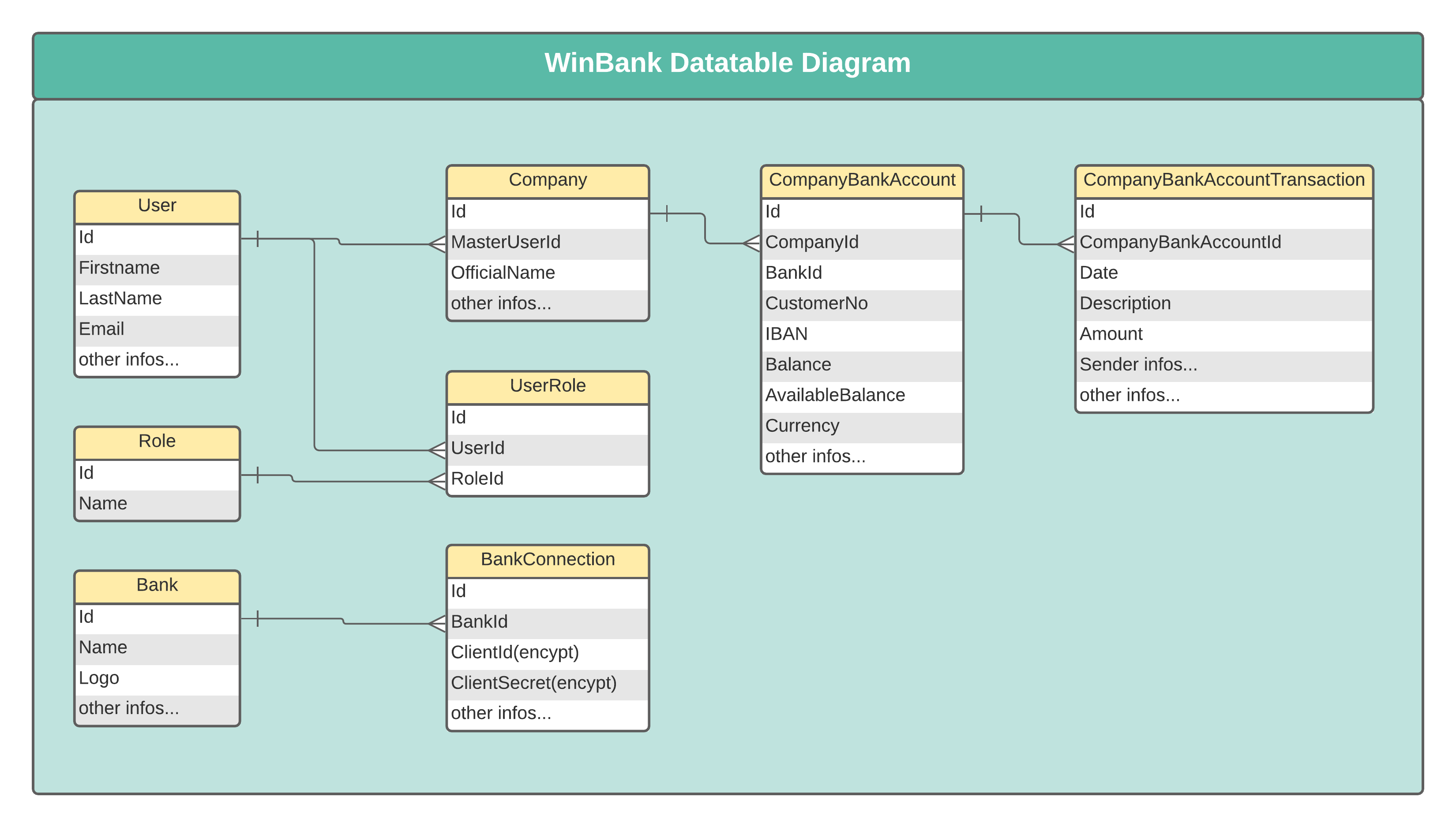The width and height of the screenshot is (1456, 827).
Task: Click the MasterUserId field in Company
Action: tap(506, 243)
